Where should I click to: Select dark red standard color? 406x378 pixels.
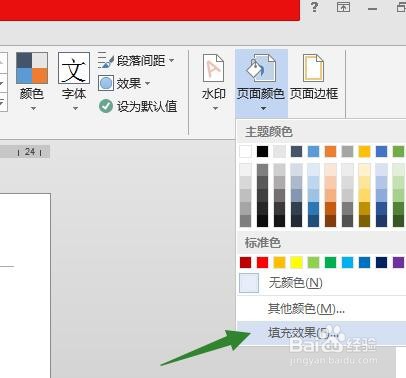click(245, 262)
